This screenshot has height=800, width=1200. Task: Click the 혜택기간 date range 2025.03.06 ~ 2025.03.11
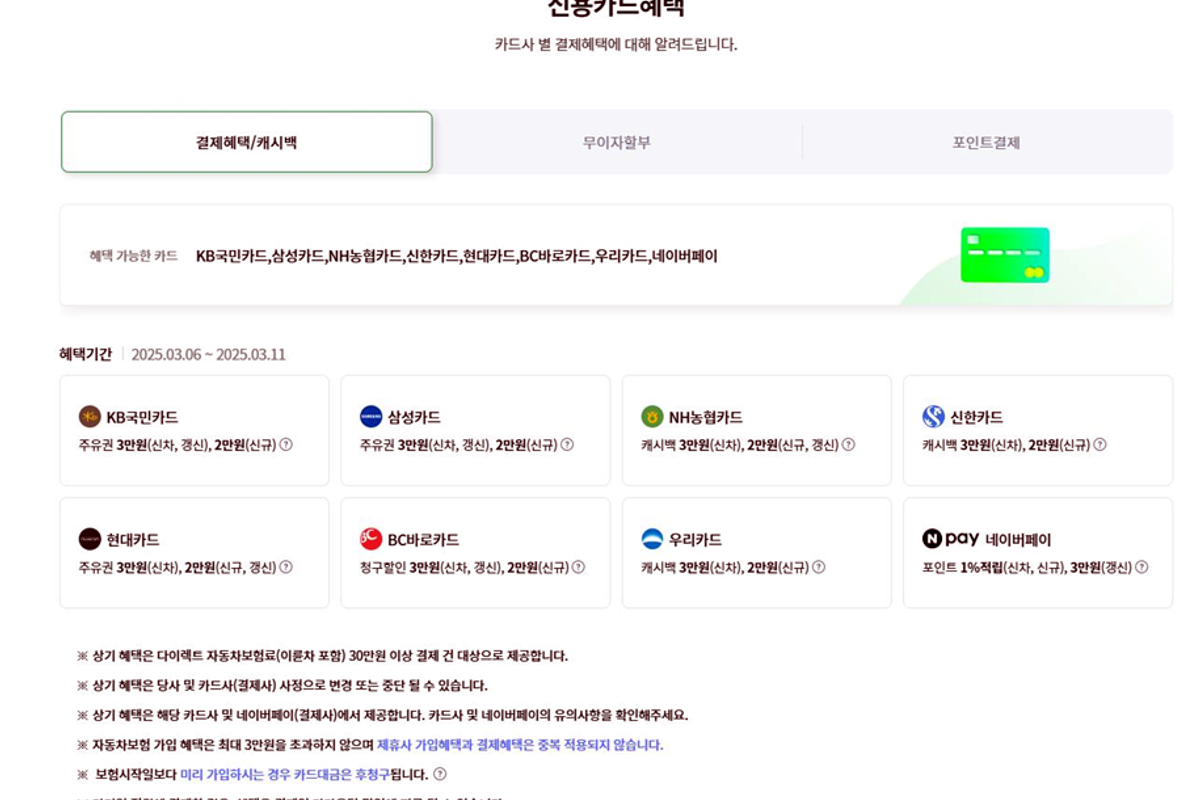click(208, 354)
